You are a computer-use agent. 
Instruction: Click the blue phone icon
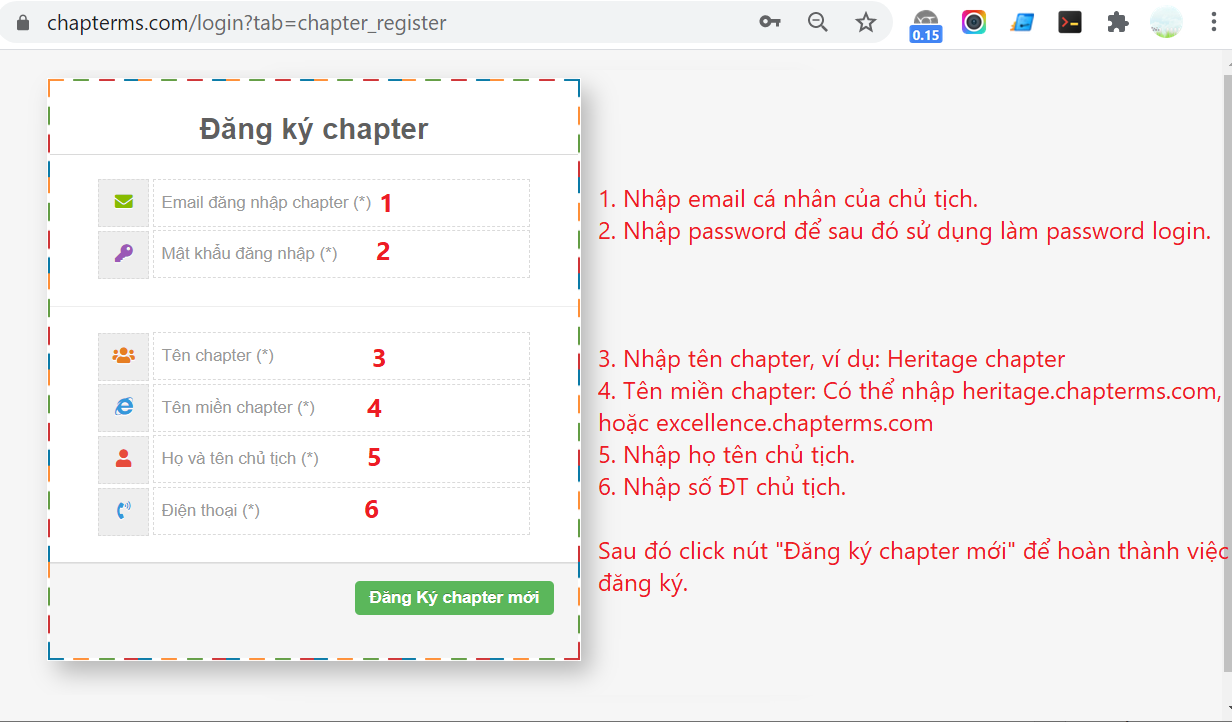point(123,511)
